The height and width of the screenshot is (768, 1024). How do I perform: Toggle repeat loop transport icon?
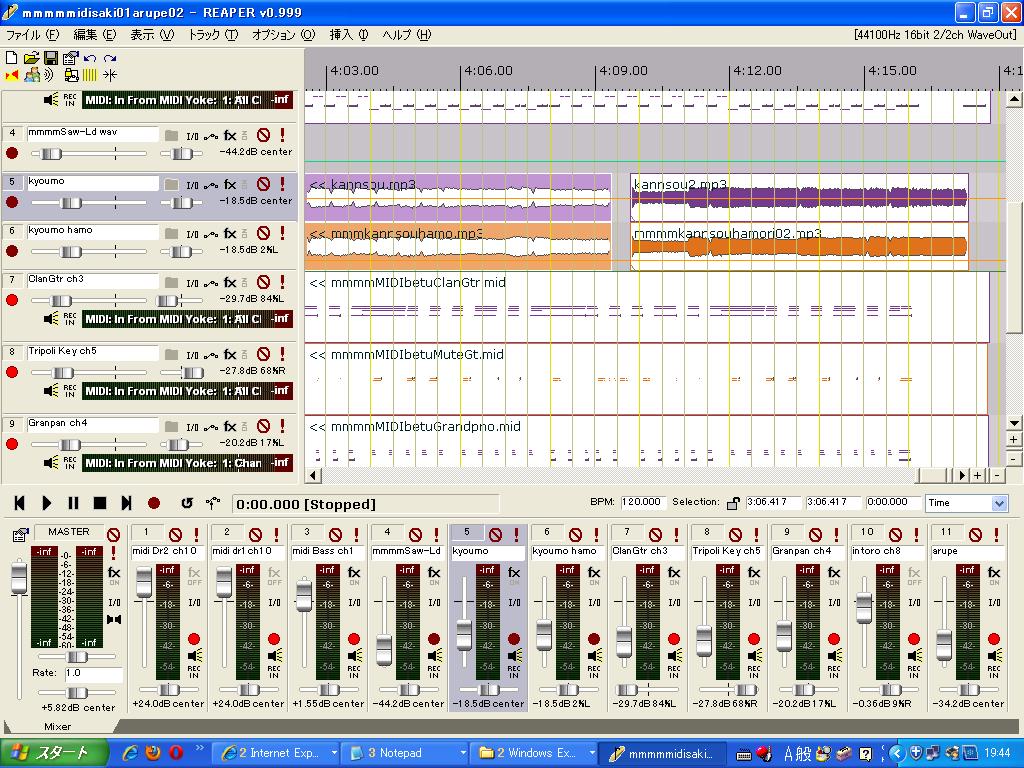pyautogui.click(x=187, y=503)
